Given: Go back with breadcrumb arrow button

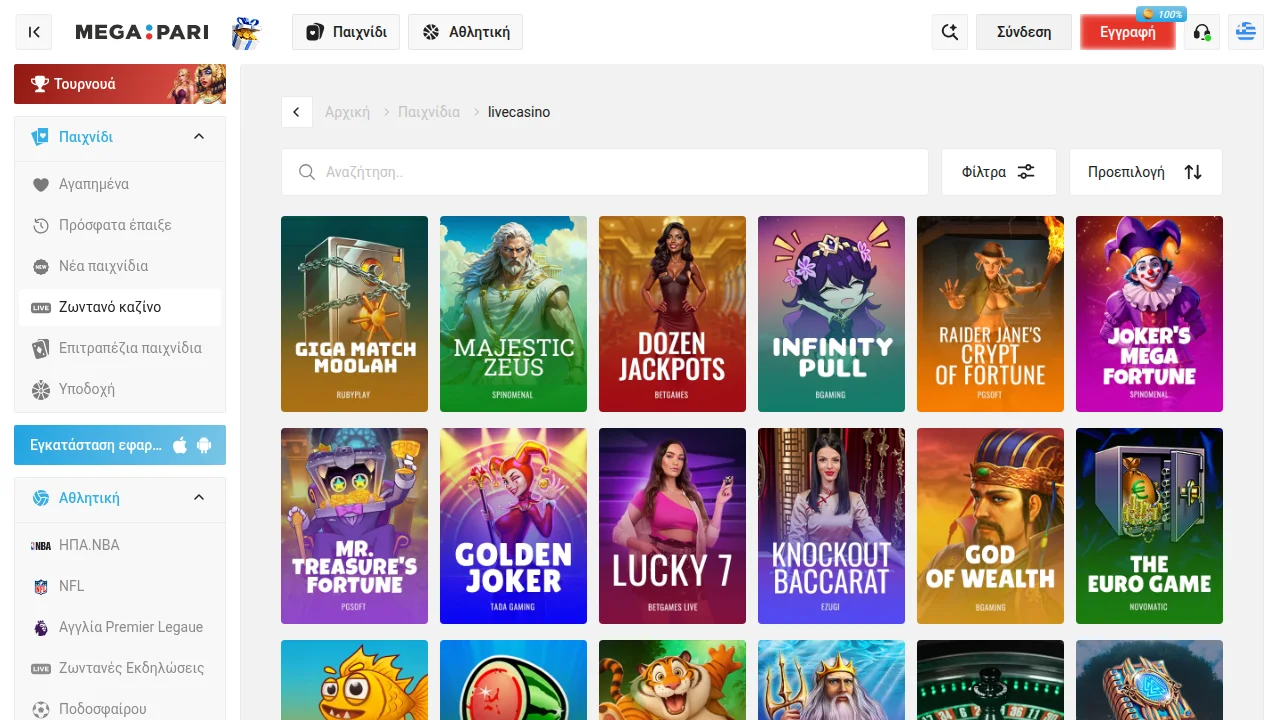Looking at the screenshot, I should pyautogui.click(x=296, y=112).
